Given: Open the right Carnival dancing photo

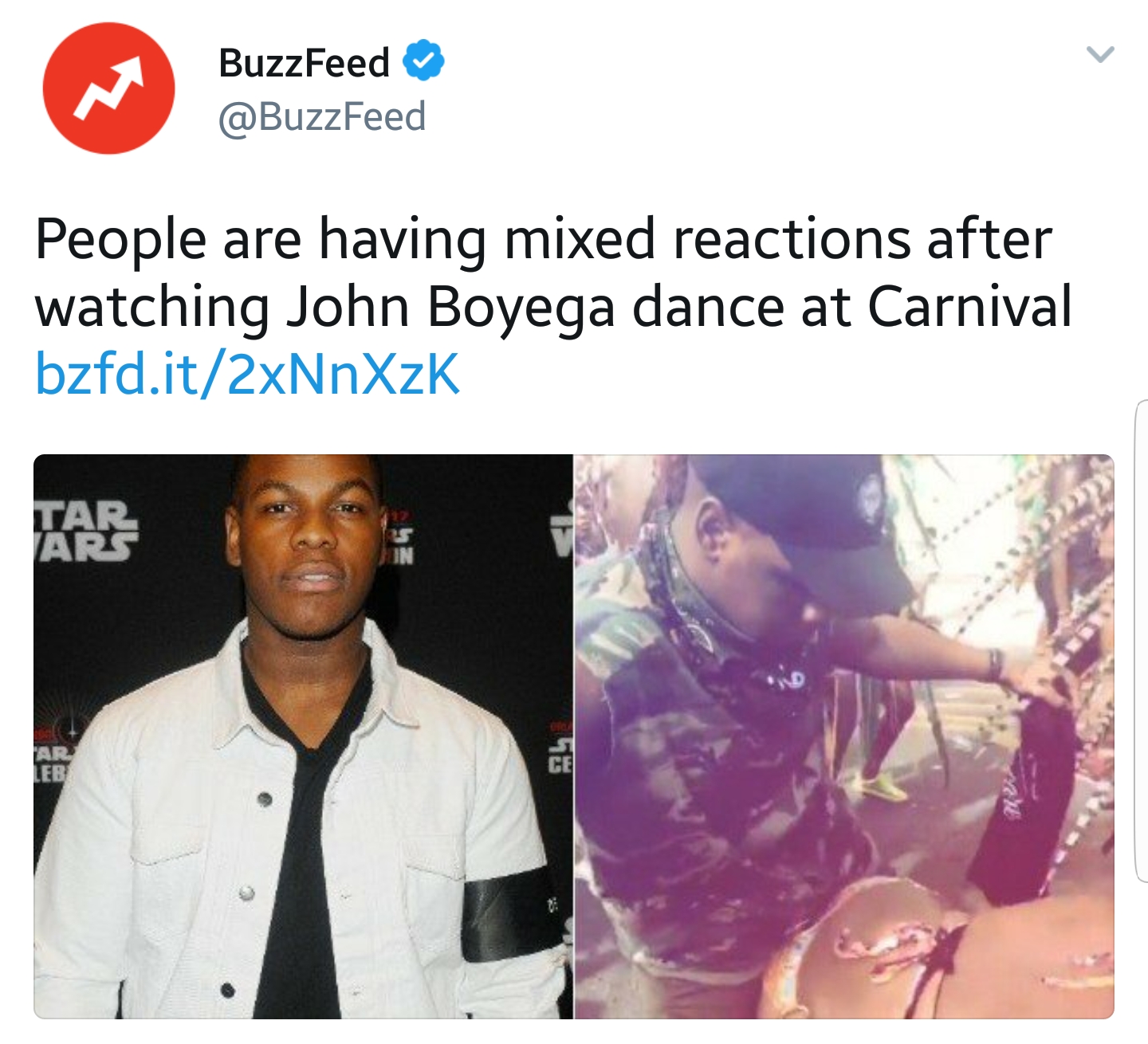Looking at the screenshot, I should click(843, 736).
